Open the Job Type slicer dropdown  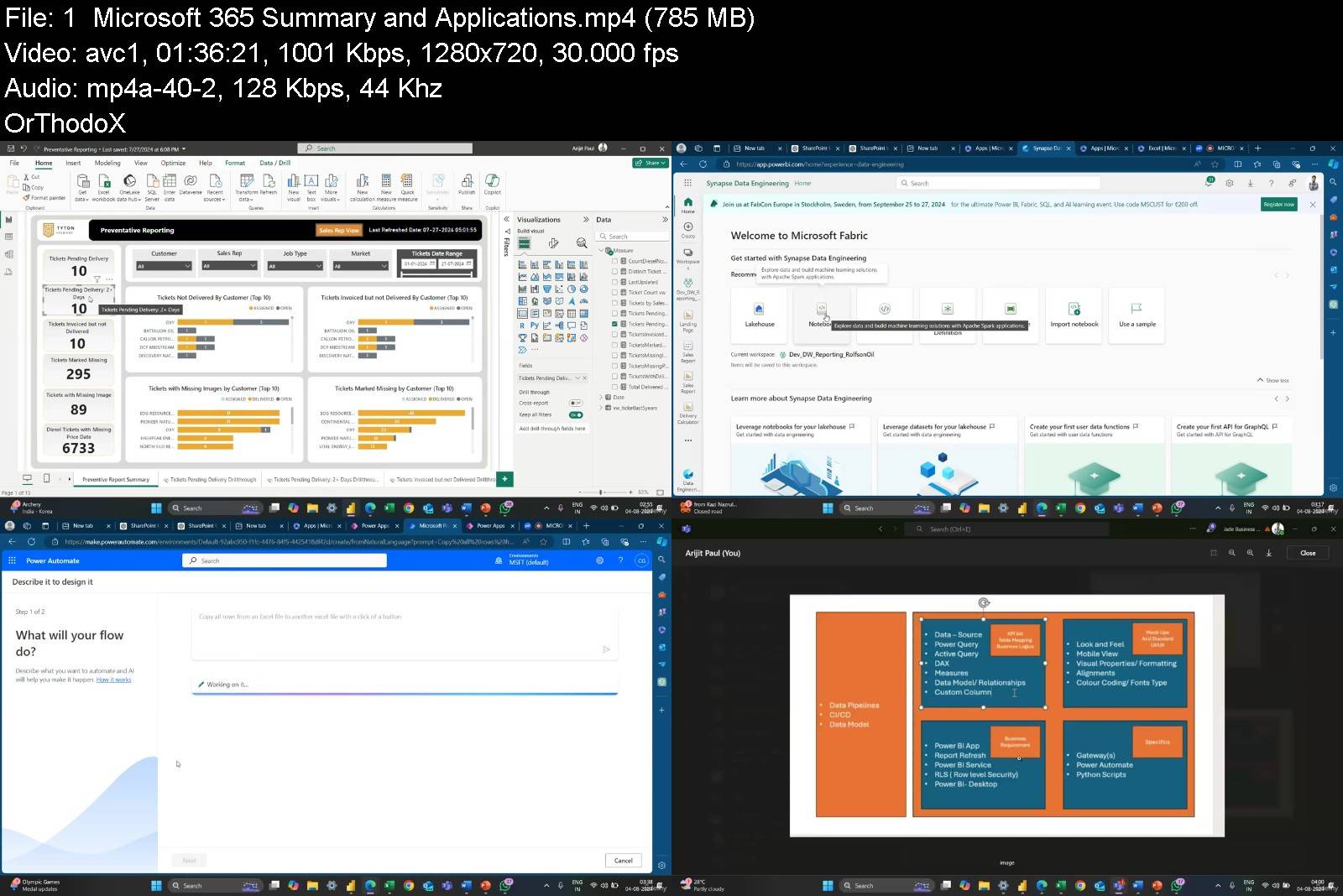coord(295,266)
